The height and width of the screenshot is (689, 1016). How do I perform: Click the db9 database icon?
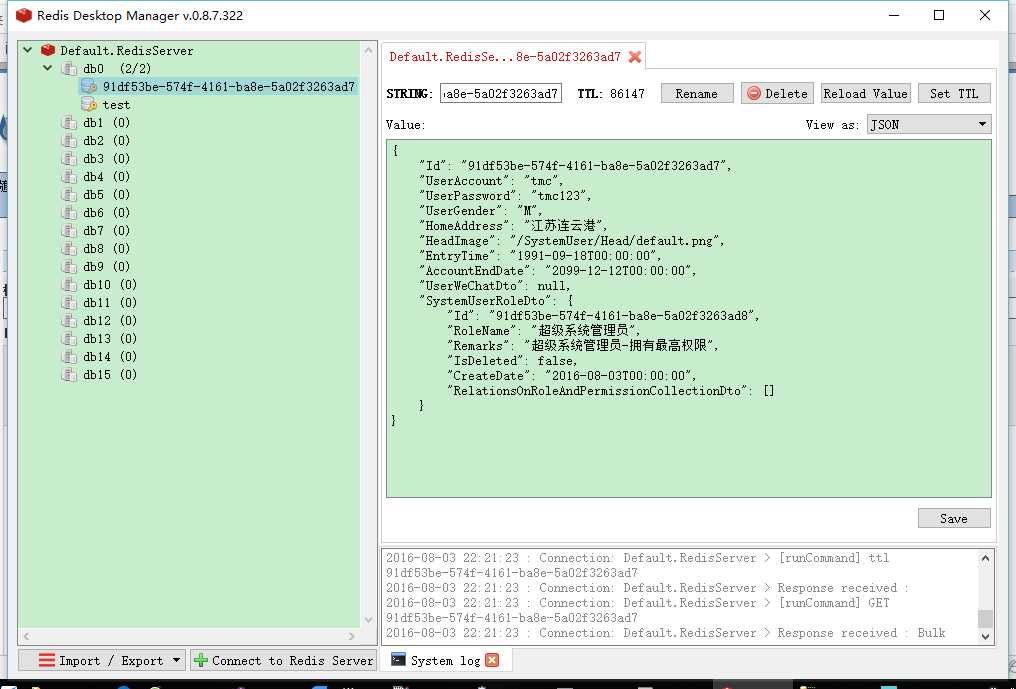click(x=69, y=266)
